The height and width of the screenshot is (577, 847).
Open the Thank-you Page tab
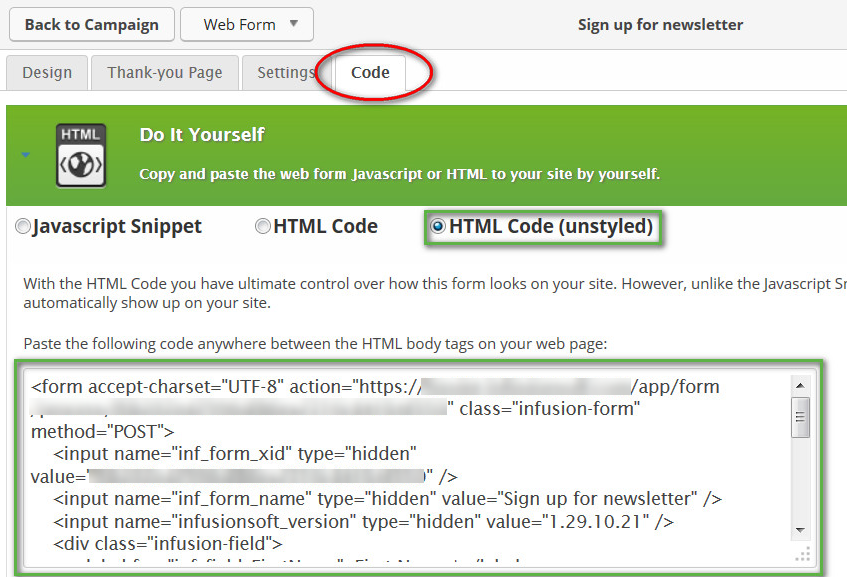tap(166, 73)
